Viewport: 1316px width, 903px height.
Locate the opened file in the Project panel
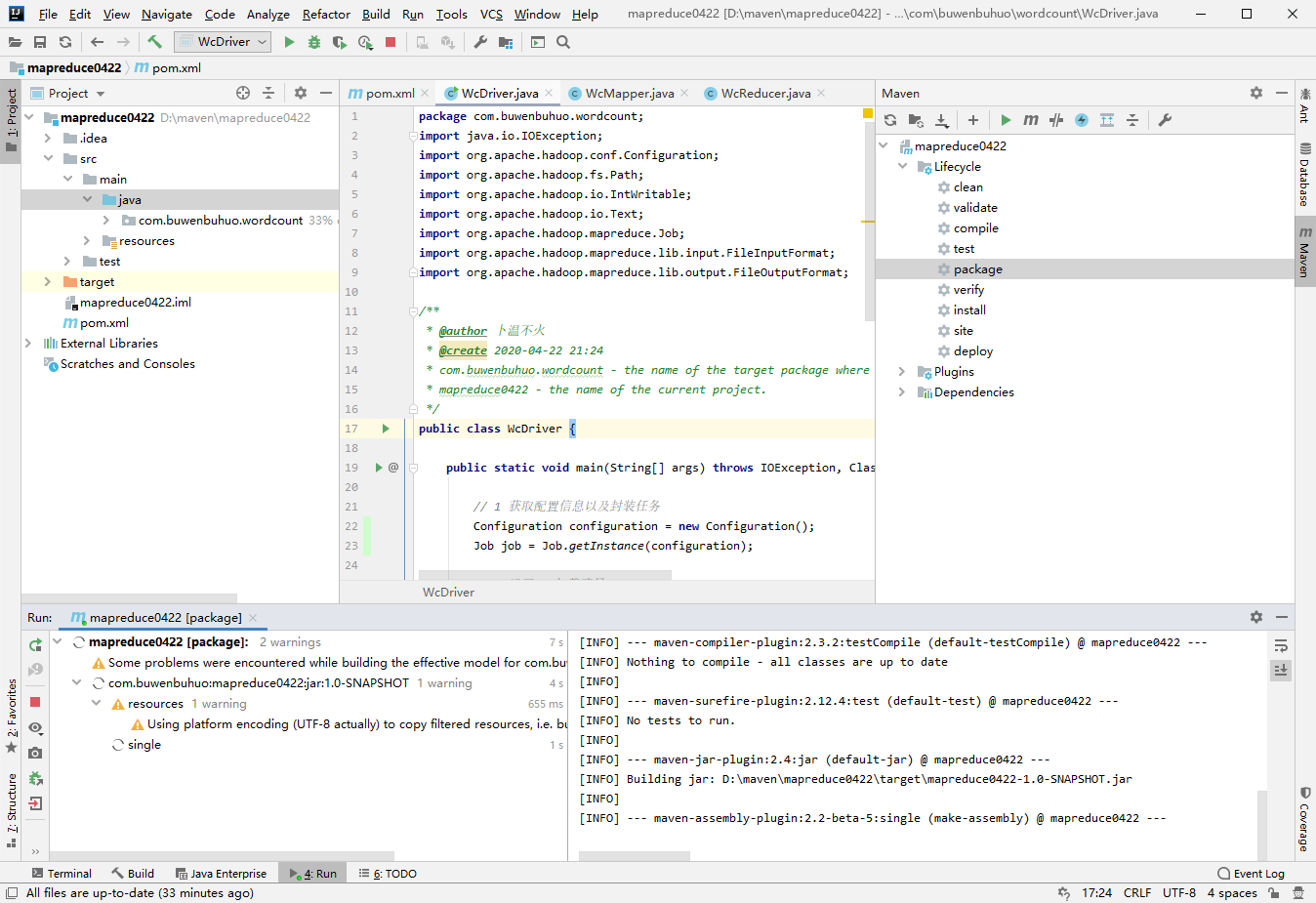[243, 93]
